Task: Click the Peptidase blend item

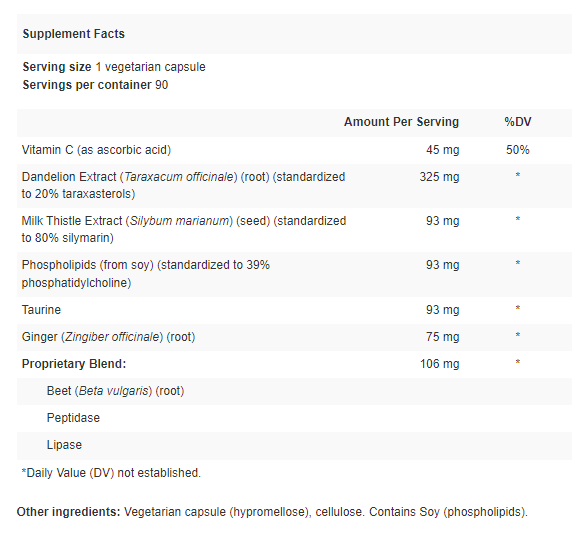Action: point(73,418)
